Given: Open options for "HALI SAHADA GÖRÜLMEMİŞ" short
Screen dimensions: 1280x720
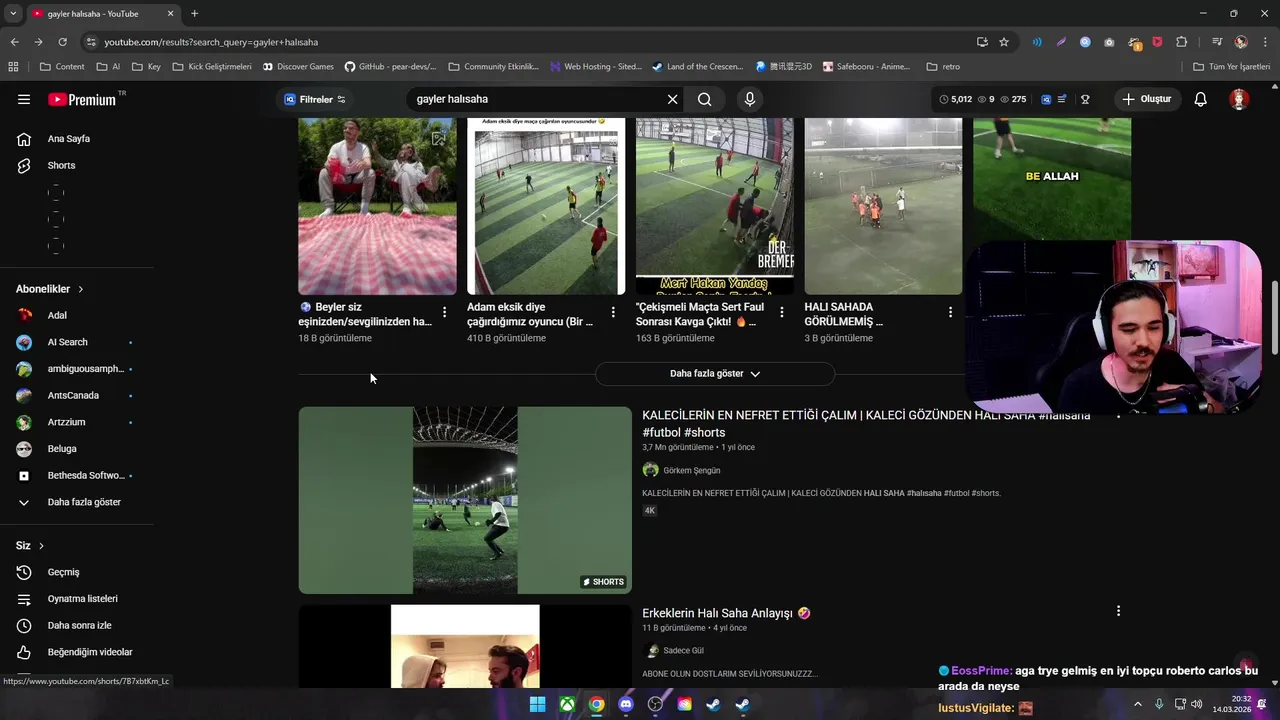Looking at the screenshot, I should coord(950,313).
